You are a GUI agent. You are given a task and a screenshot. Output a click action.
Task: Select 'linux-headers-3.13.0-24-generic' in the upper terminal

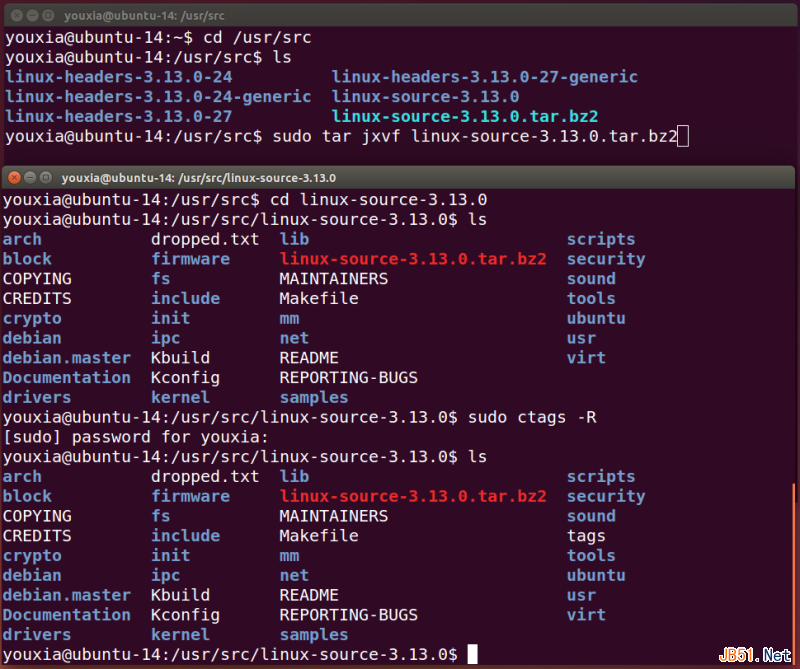point(158,97)
